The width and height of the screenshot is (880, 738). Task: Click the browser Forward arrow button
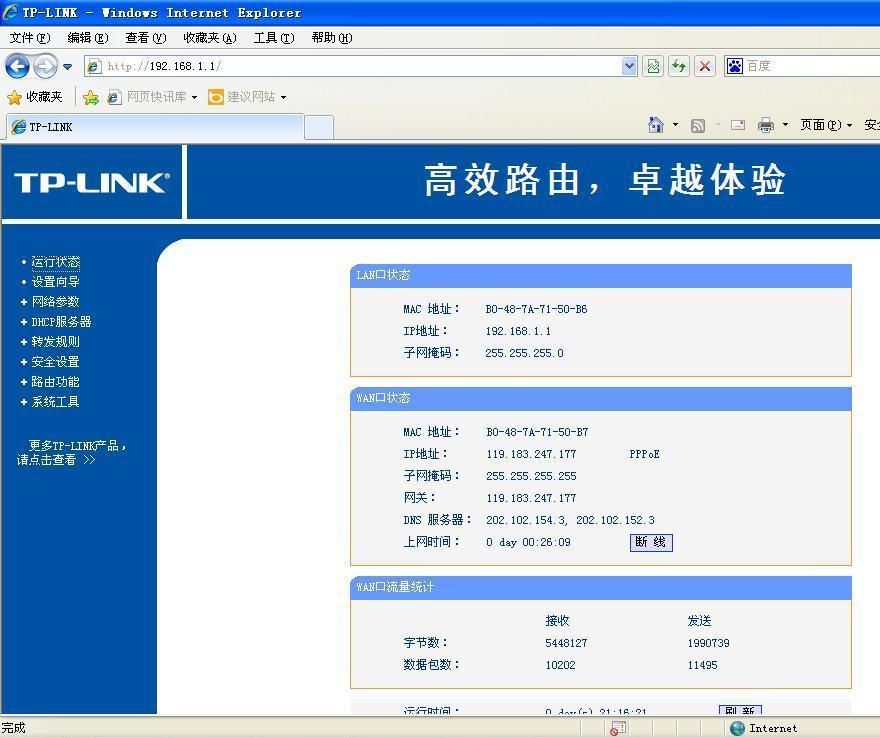click(x=45, y=66)
